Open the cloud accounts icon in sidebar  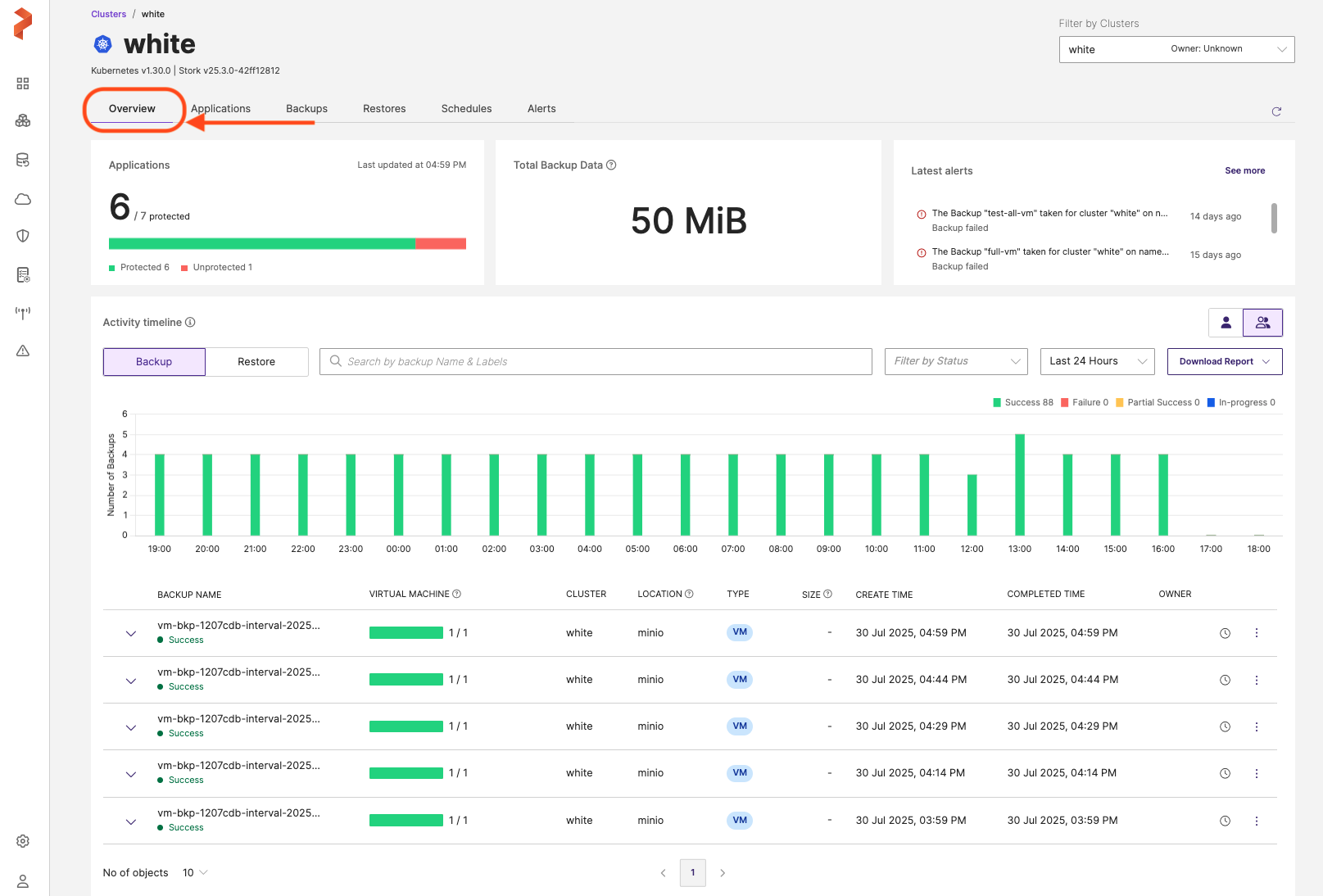click(23, 199)
